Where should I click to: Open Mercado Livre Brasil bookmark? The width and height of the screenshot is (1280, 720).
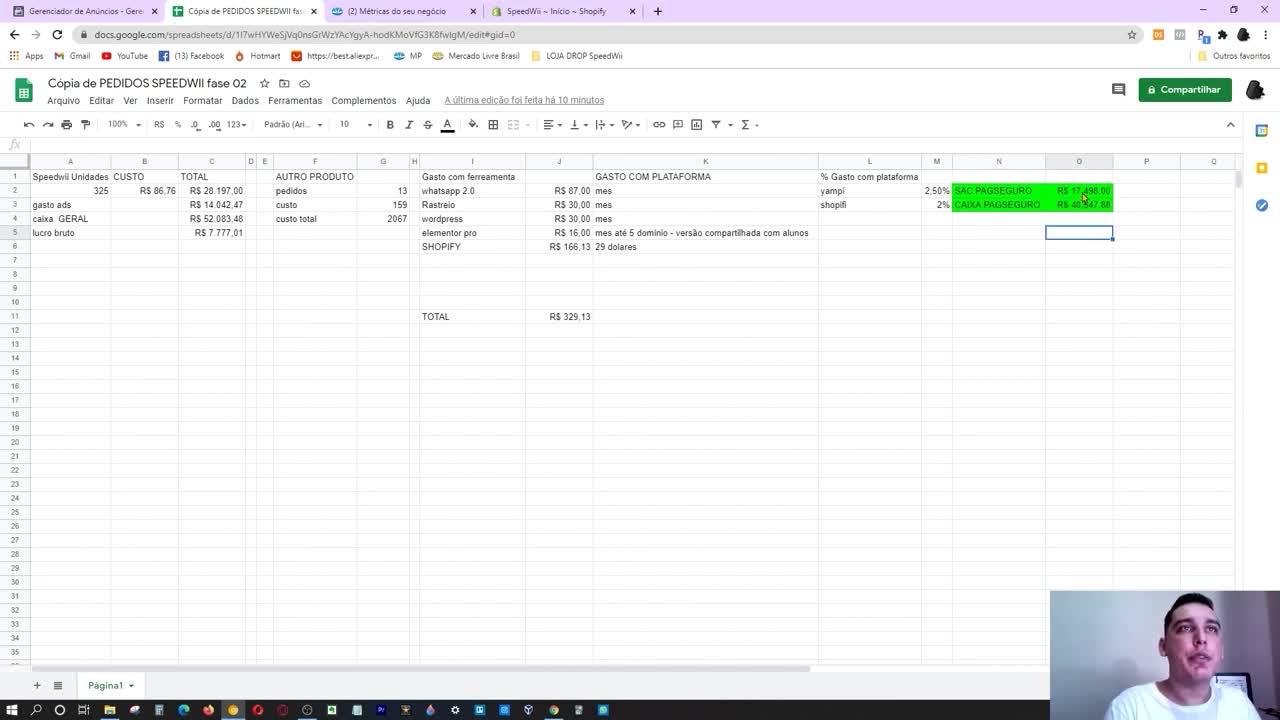[476, 56]
